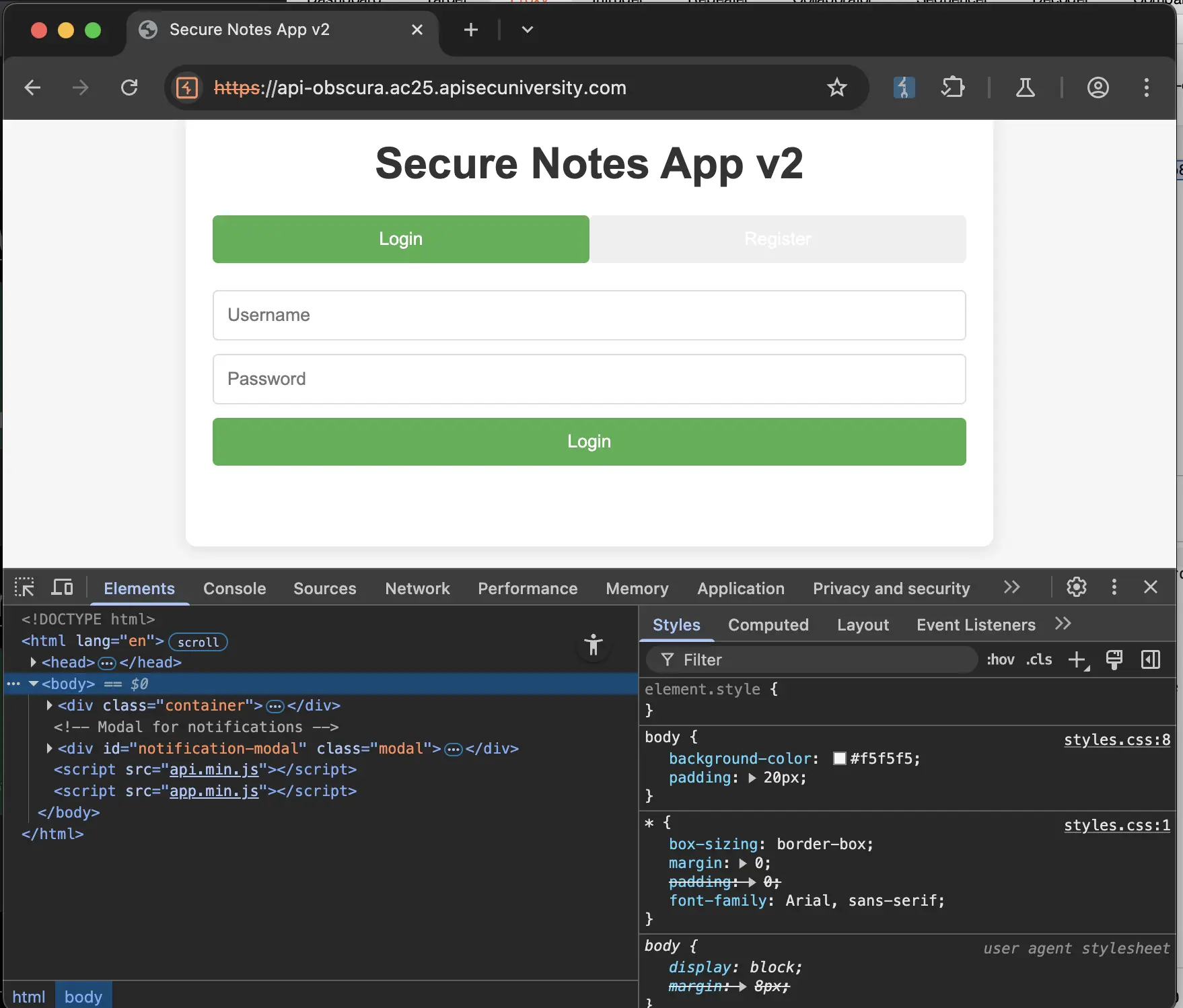This screenshot has width=1183, height=1008.
Task: Open Chrome's three-dot menu
Action: click(x=1147, y=87)
